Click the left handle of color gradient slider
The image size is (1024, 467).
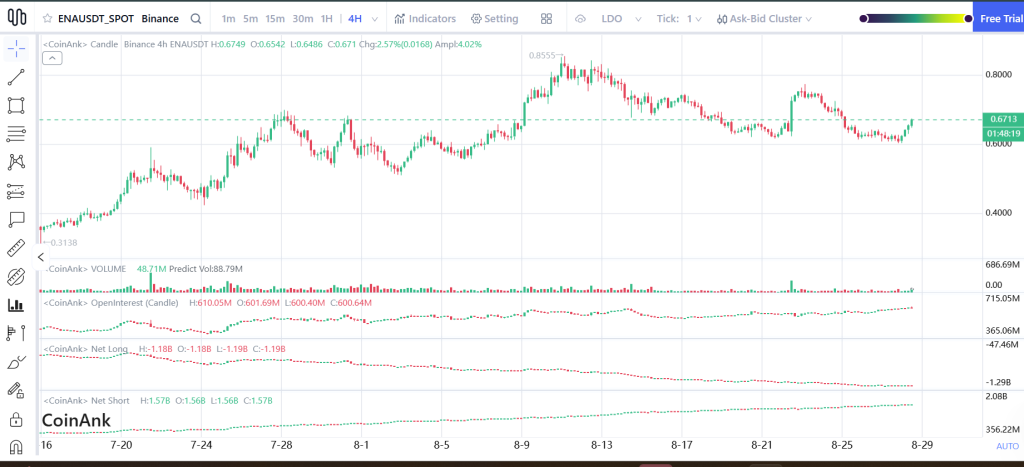point(863,19)
